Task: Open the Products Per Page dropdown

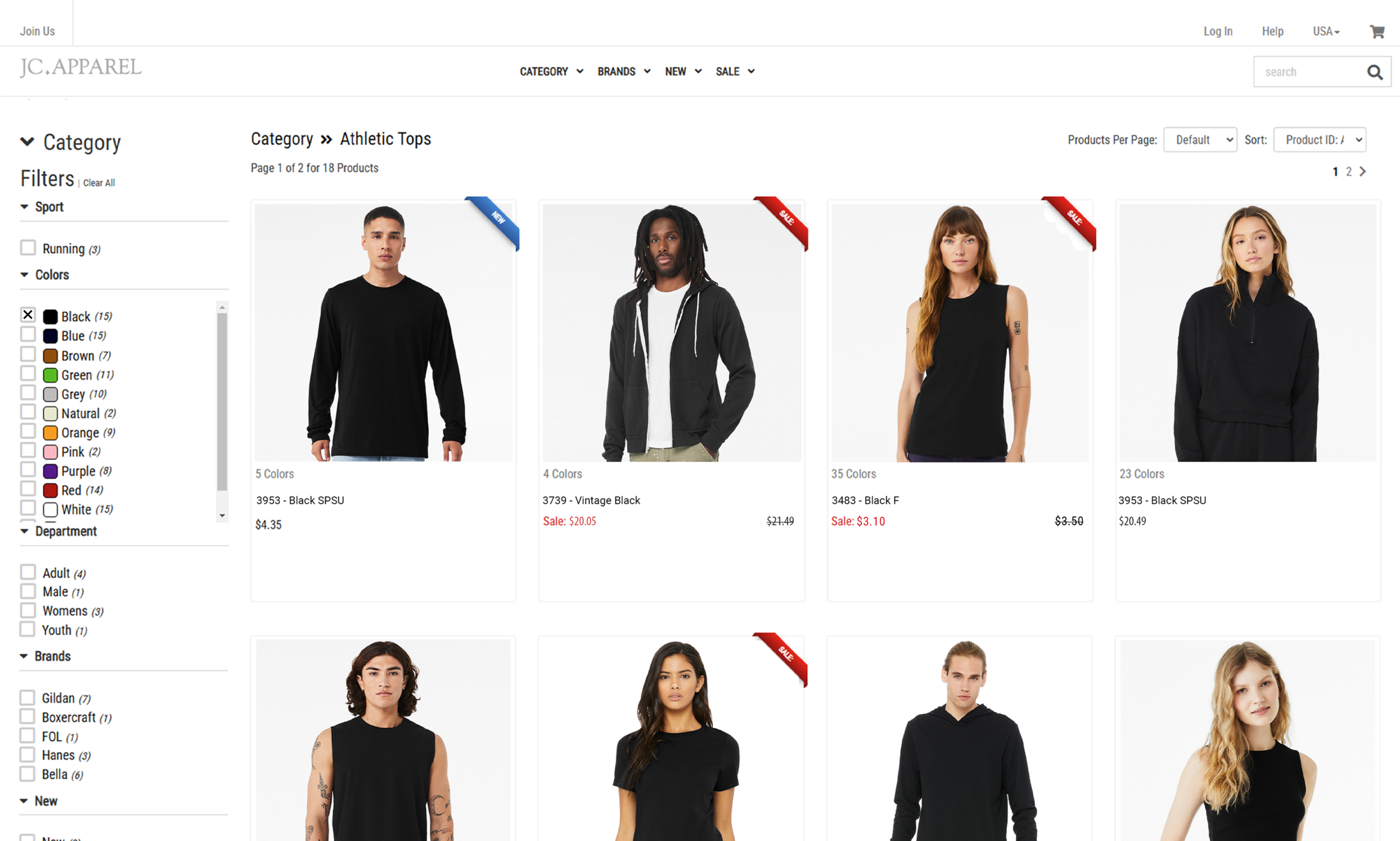Action: (1200, 140)
